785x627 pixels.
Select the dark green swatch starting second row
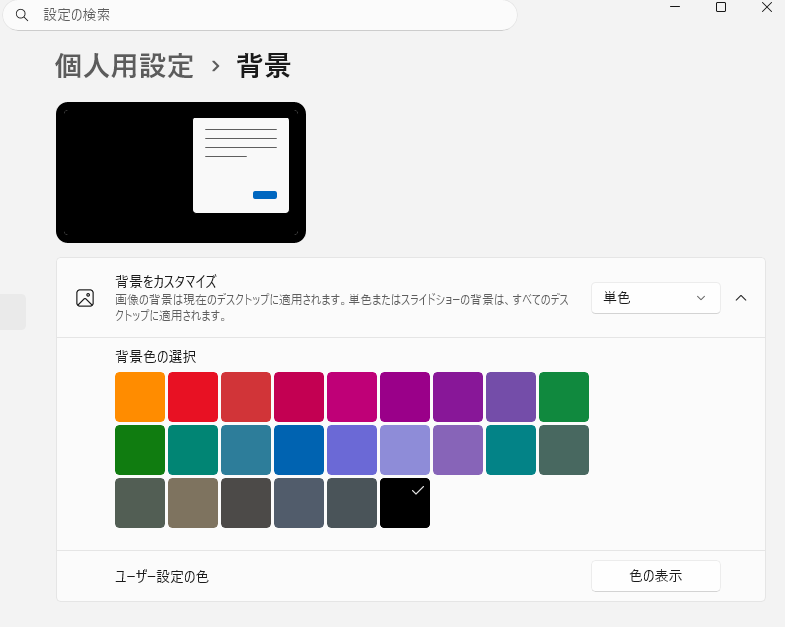[140, 450]
